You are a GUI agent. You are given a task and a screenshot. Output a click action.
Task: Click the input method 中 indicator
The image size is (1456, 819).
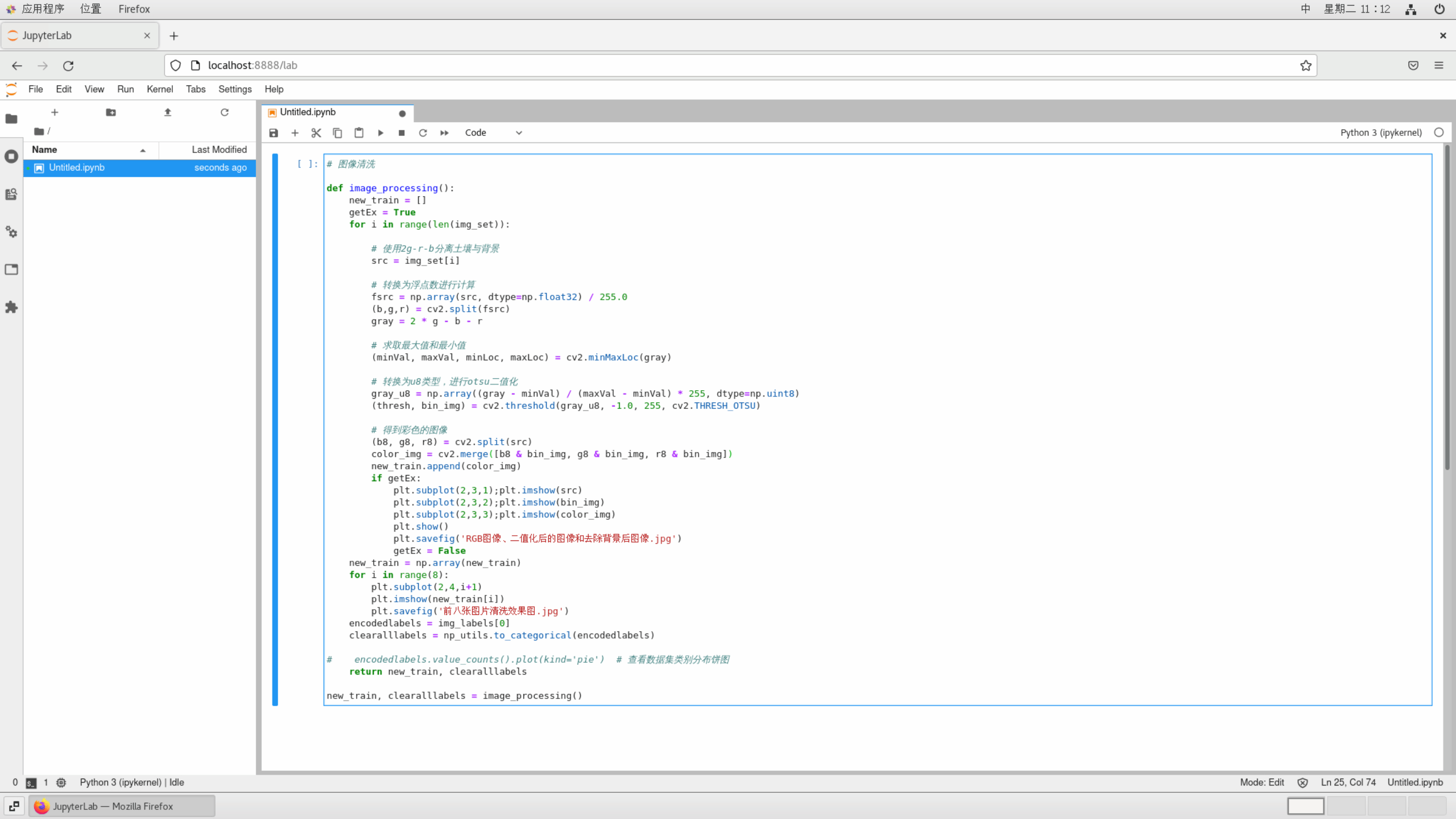[1306, 9]
